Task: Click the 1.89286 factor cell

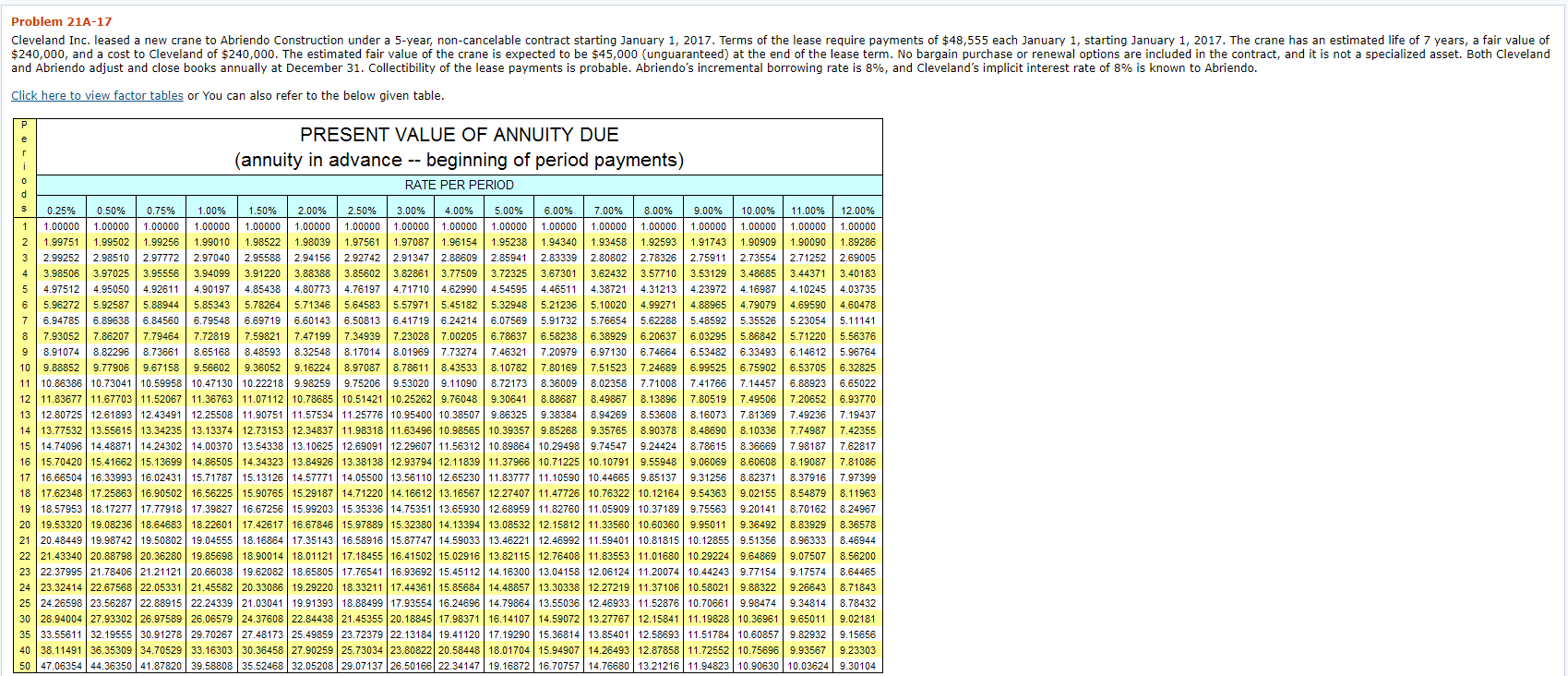Action: 858,242
